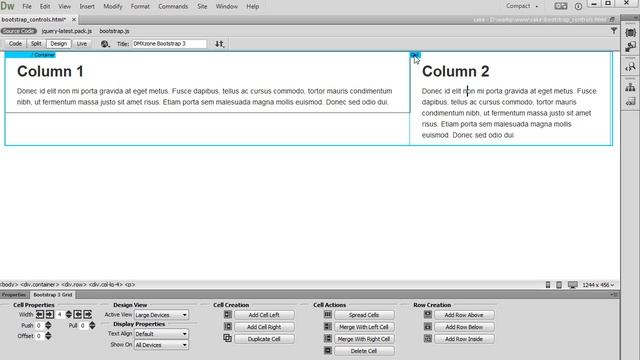Viewport: 640px width, 360px height.
Task: Click the Add Row Above icon
Action: pos(428,315)
